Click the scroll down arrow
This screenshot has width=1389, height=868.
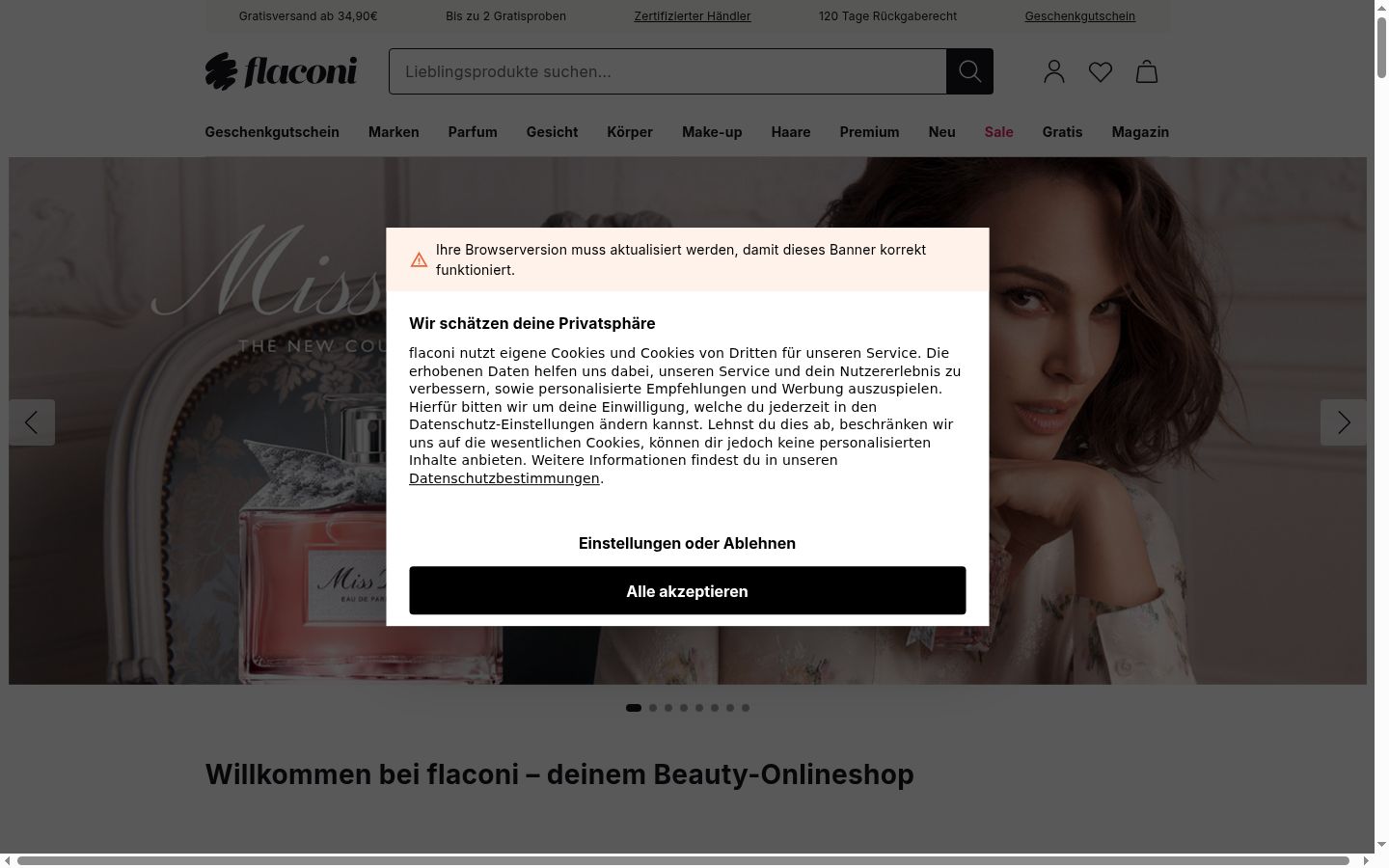click(x=1381, y=845)
